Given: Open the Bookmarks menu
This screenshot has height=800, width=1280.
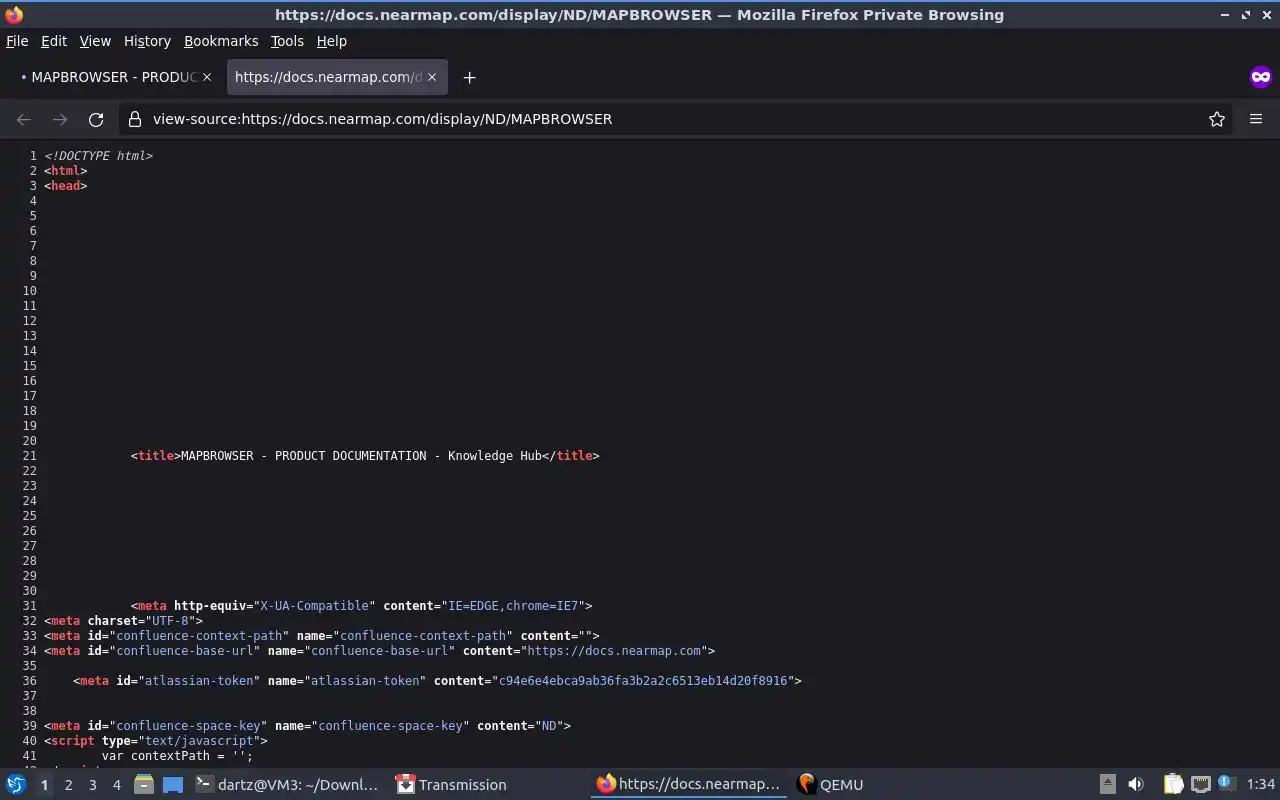Looking at the screenshot, I should [x=221, y=41].
